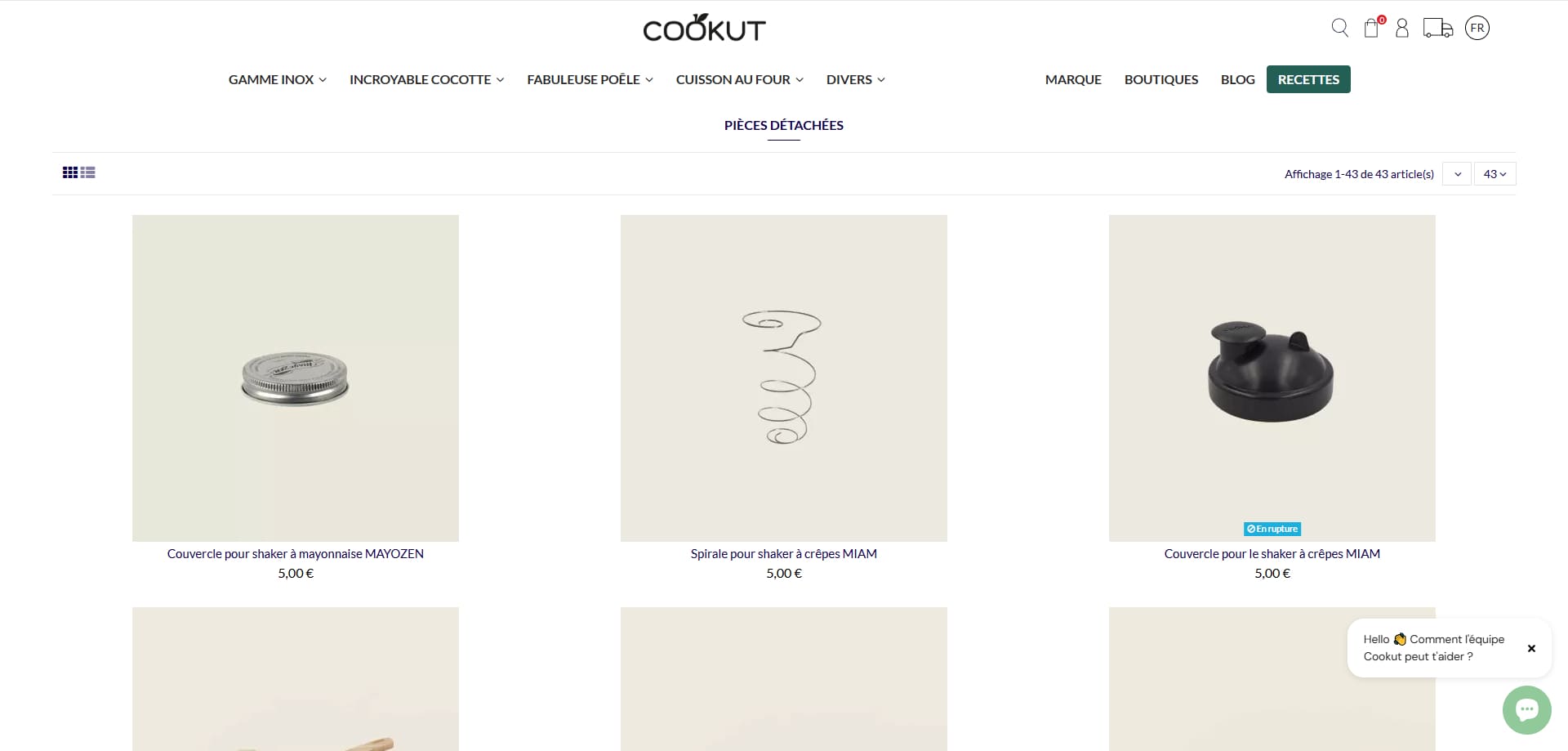Open the MIAM shaker spiral image
Image resolution: width=1568 pixels, height=751 pixels.
coord(784,378)
